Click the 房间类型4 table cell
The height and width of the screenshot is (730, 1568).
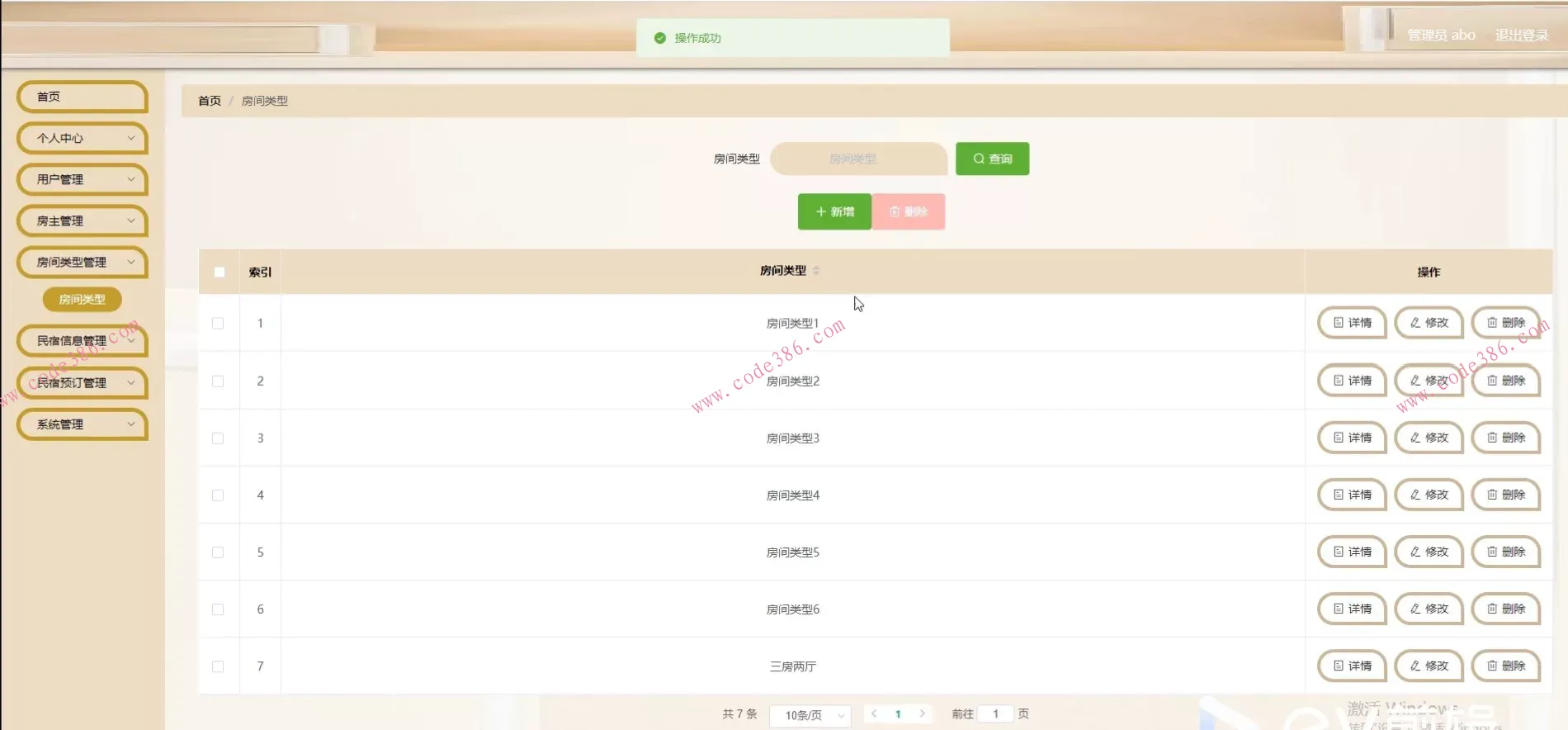point(792,495)
